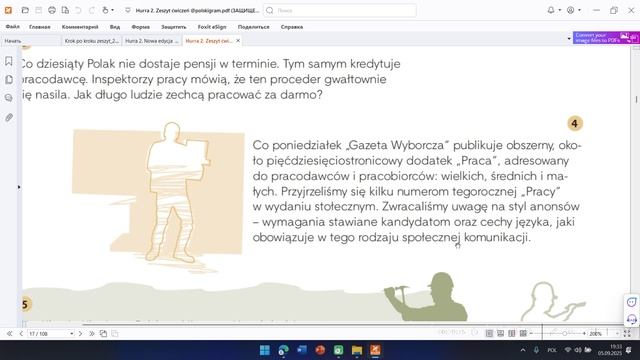Close the Hurra 2. Zeszyt ćwiczeń tab
This screenshot has width=640, height=360.
238,40
